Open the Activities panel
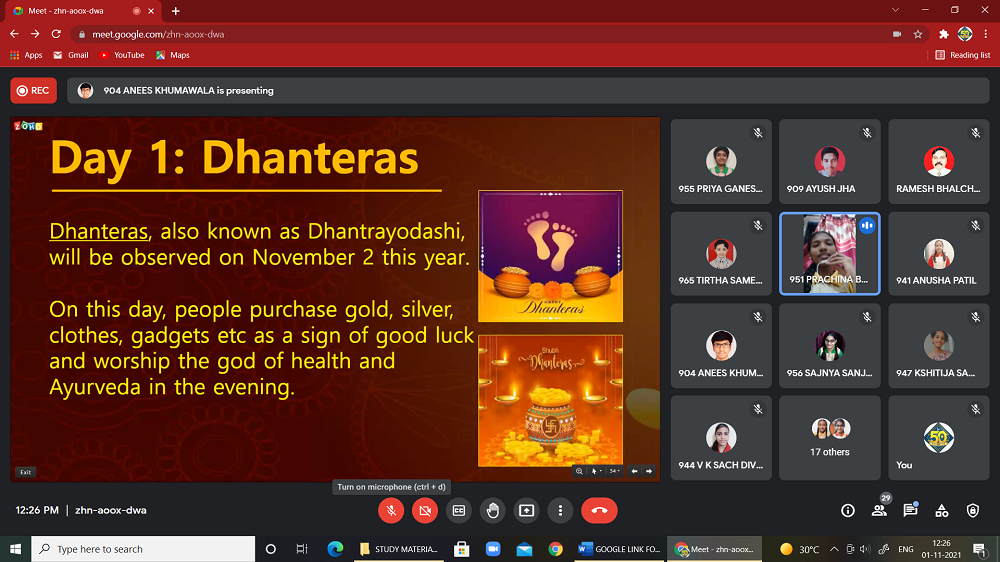 (x=942, y=510)
